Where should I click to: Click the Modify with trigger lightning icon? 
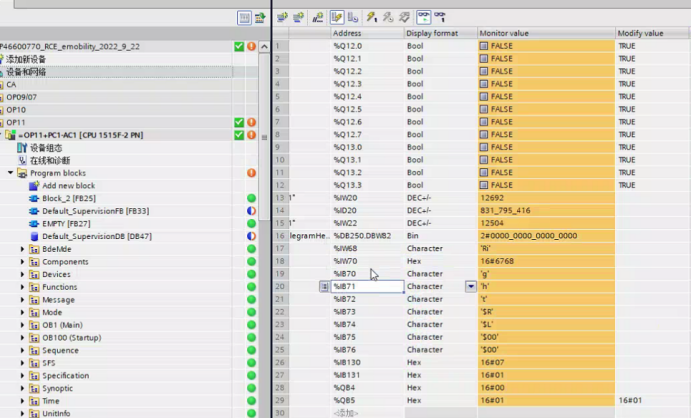coord(388,17)
